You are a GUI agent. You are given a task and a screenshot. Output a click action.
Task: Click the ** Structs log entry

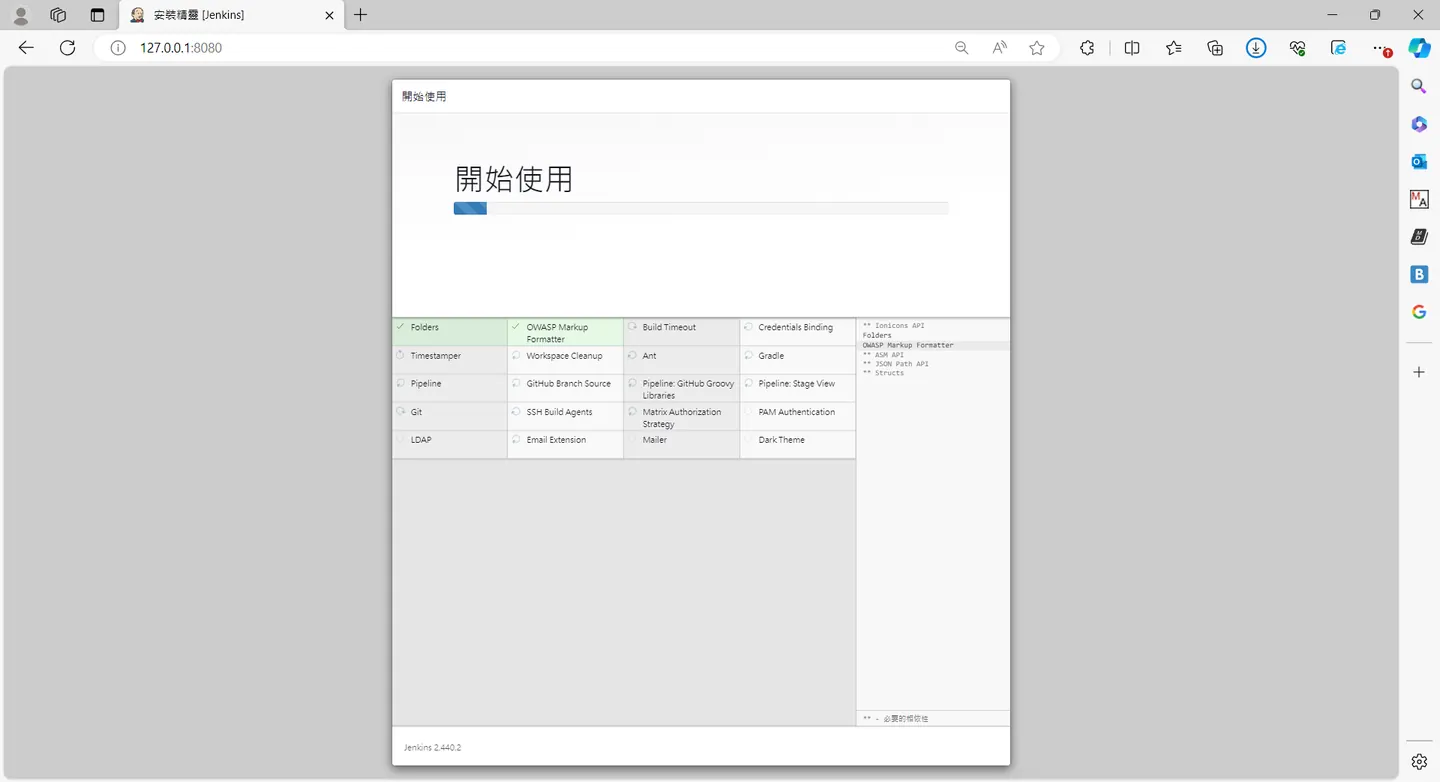tap(883, 373)
